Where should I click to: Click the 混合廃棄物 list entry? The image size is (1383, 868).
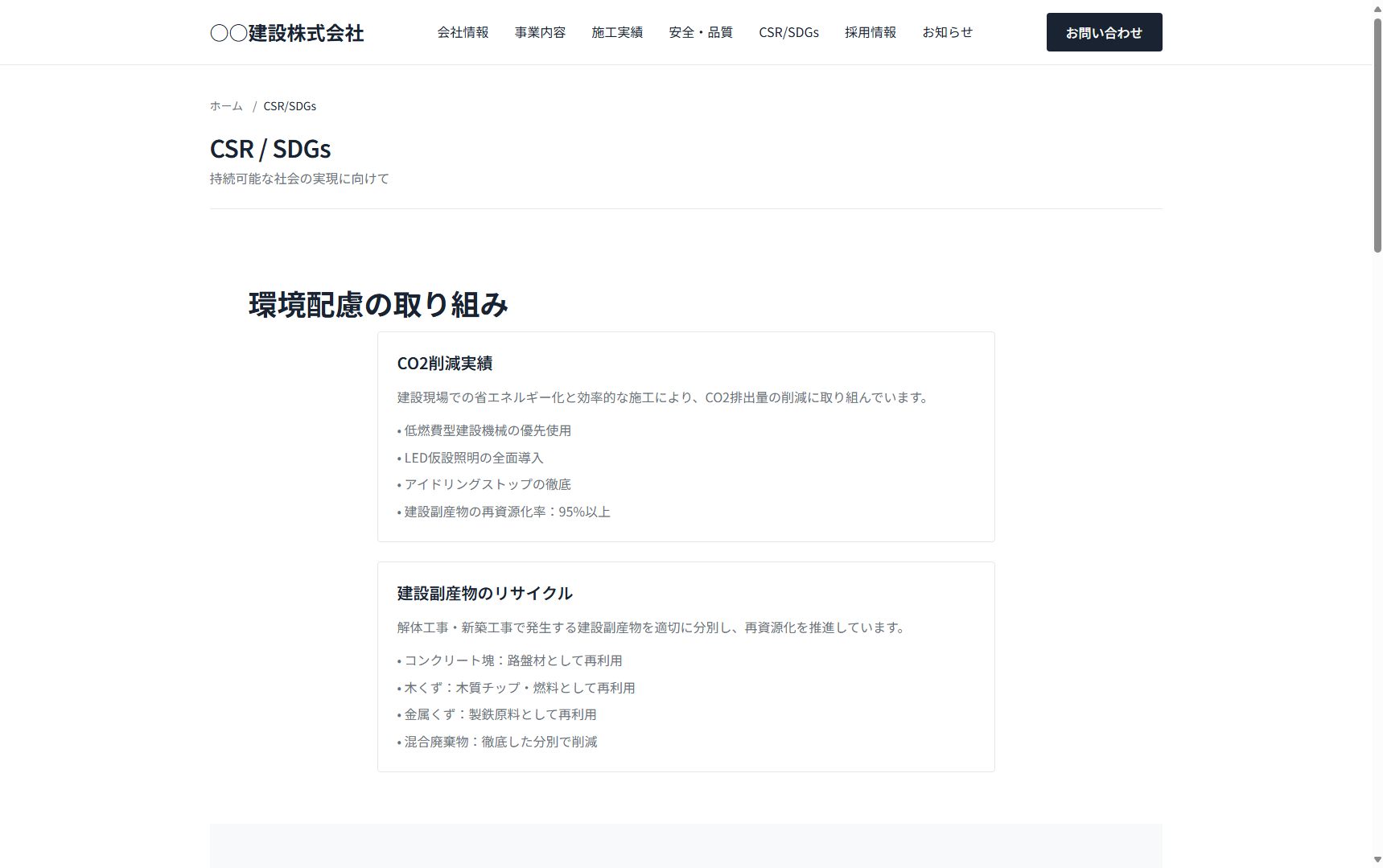pyautogui.click(x=500, y=742)
